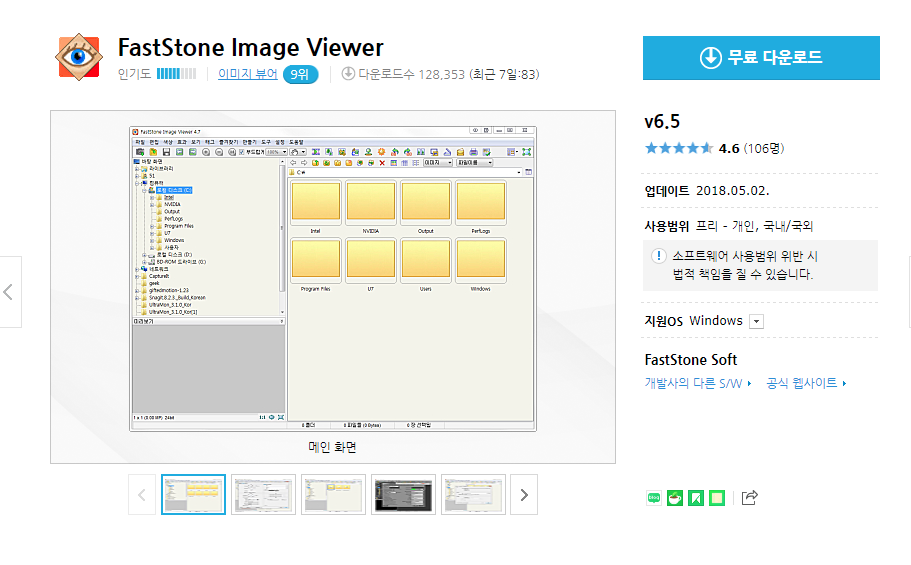Select the fifth screenshot thumbnail
Screen dimensions: 911x565
pos(474,495)
